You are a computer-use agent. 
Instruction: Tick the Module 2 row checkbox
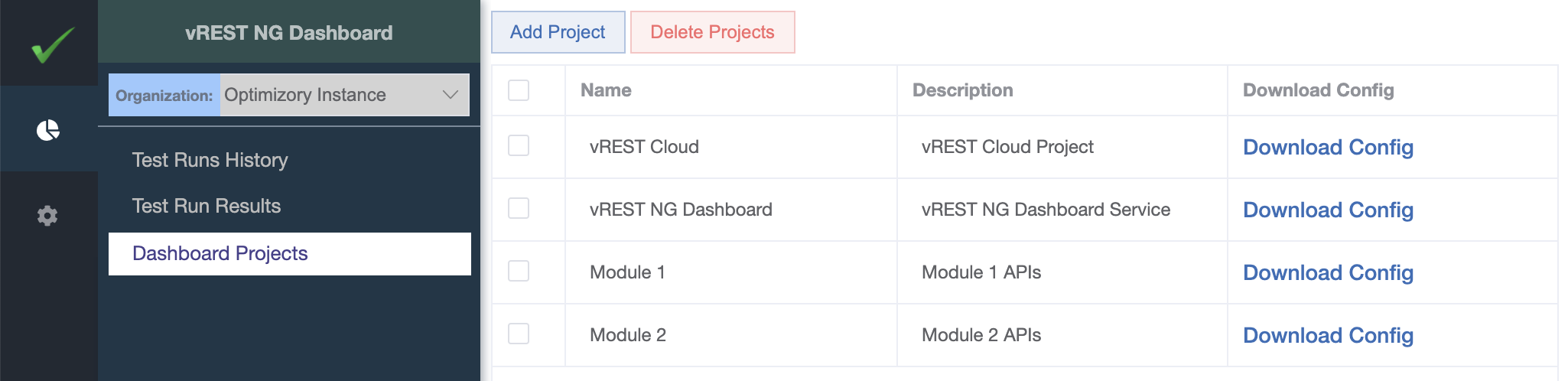(519, 334)
